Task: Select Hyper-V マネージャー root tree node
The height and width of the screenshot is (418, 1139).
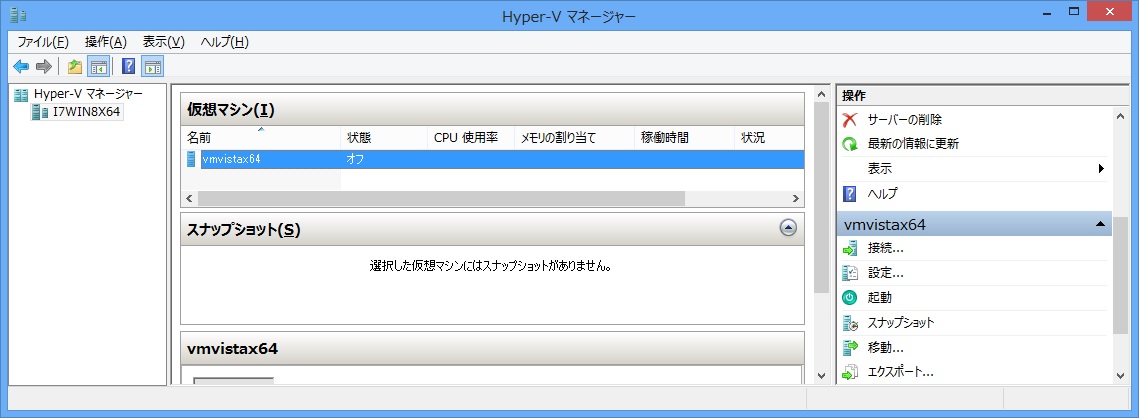Action: pos(88,94)
